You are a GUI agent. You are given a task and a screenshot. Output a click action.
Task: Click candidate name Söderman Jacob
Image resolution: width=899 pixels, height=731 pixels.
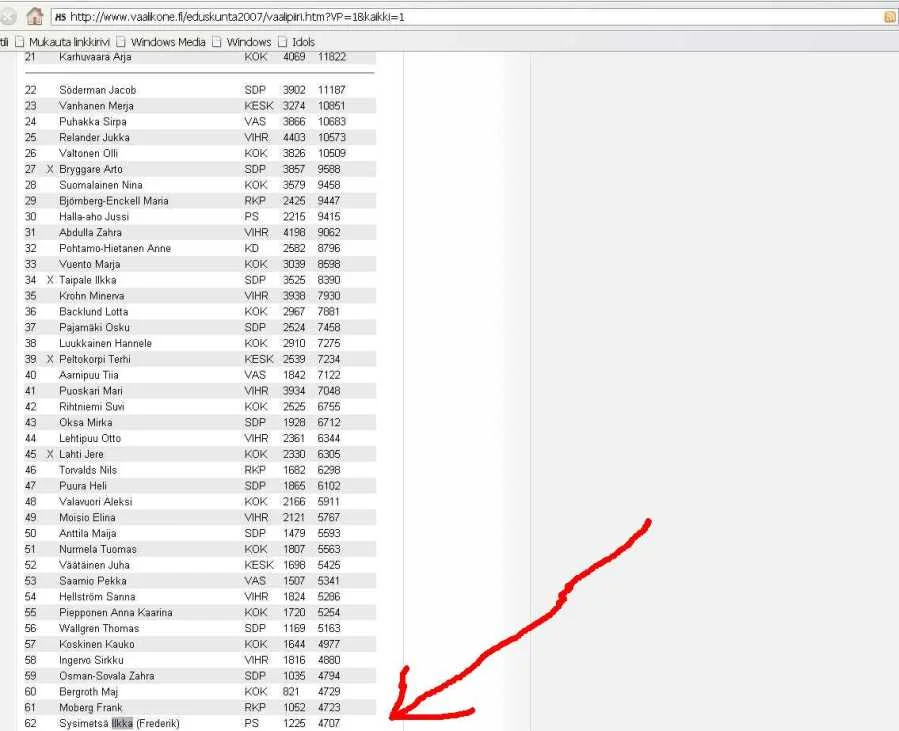(97, 90)
